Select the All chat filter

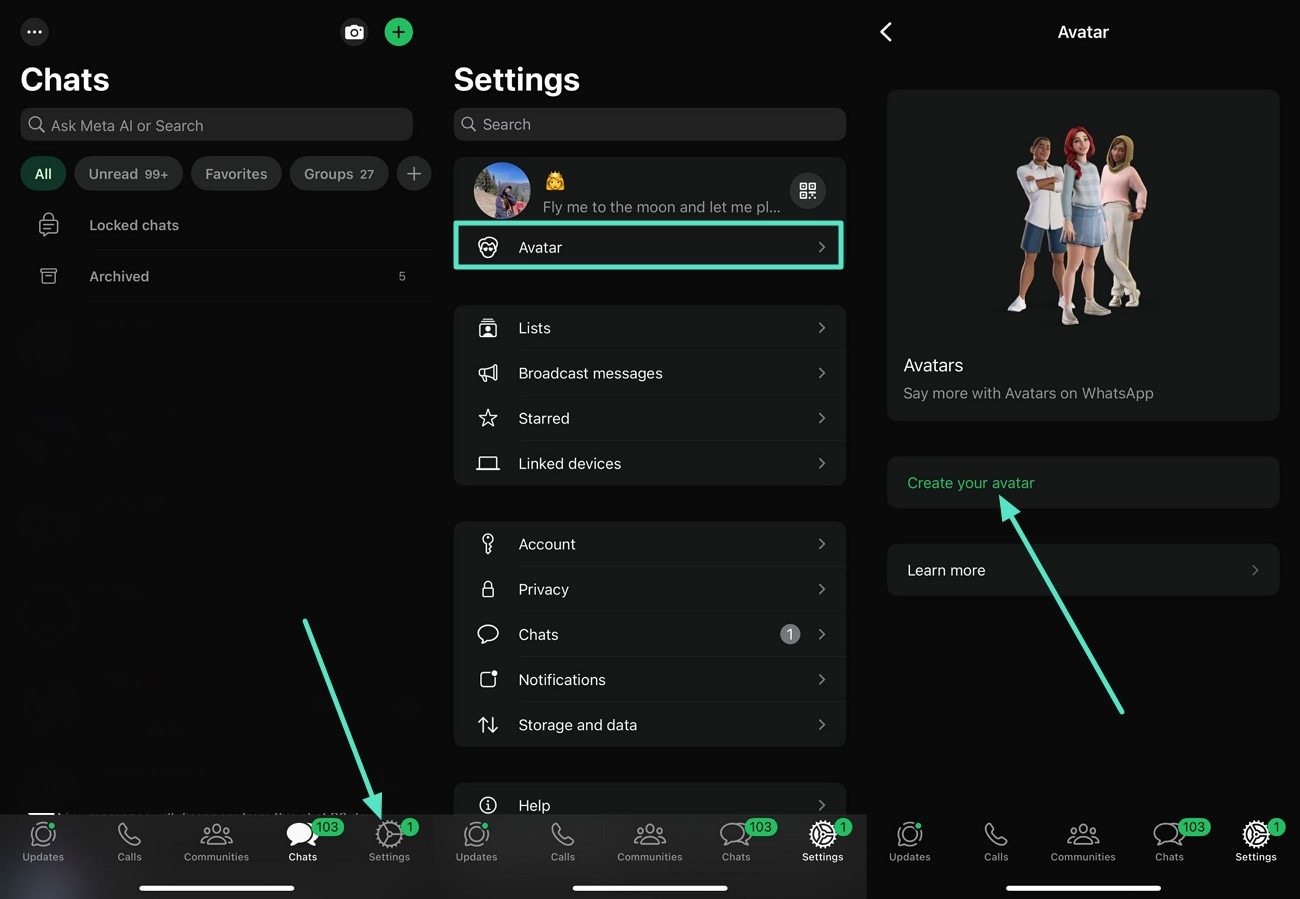click(43, 174)
